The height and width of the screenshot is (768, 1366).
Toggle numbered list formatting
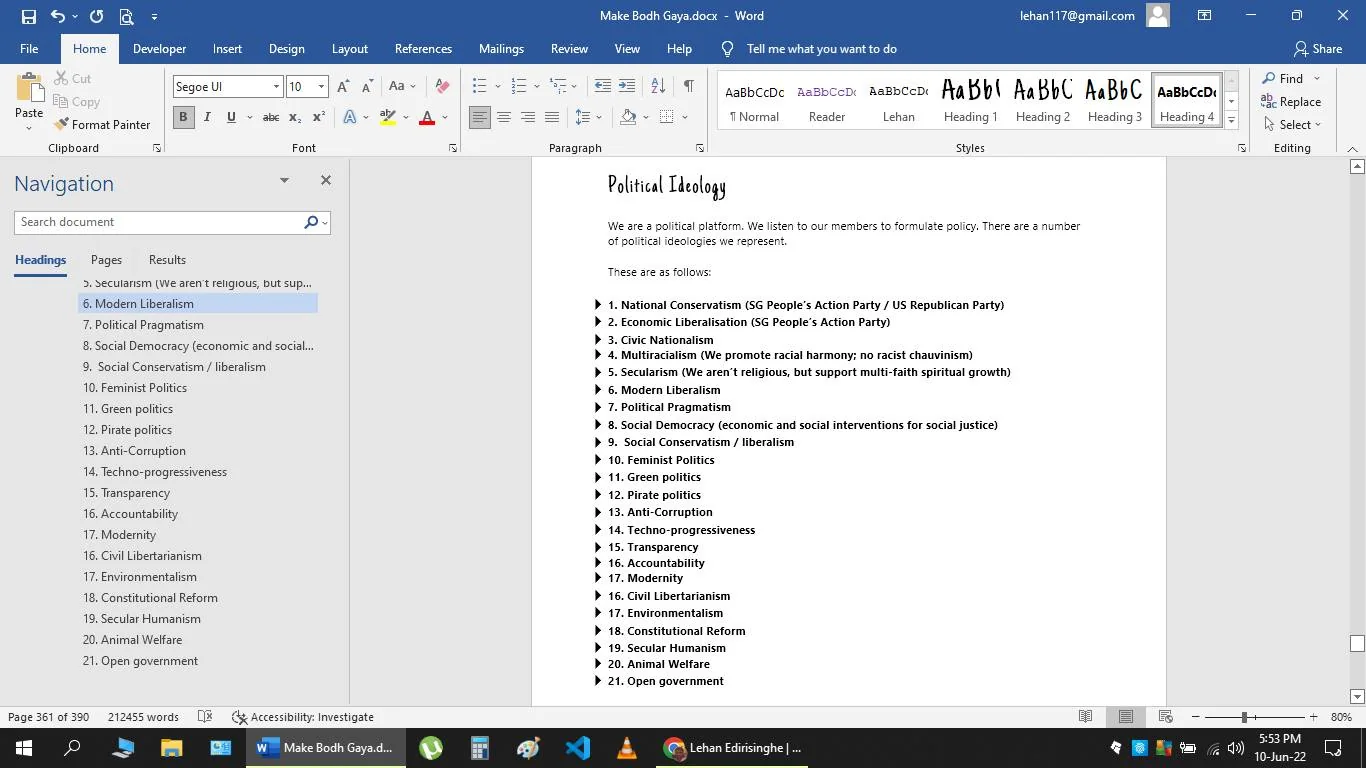(519, 87)
